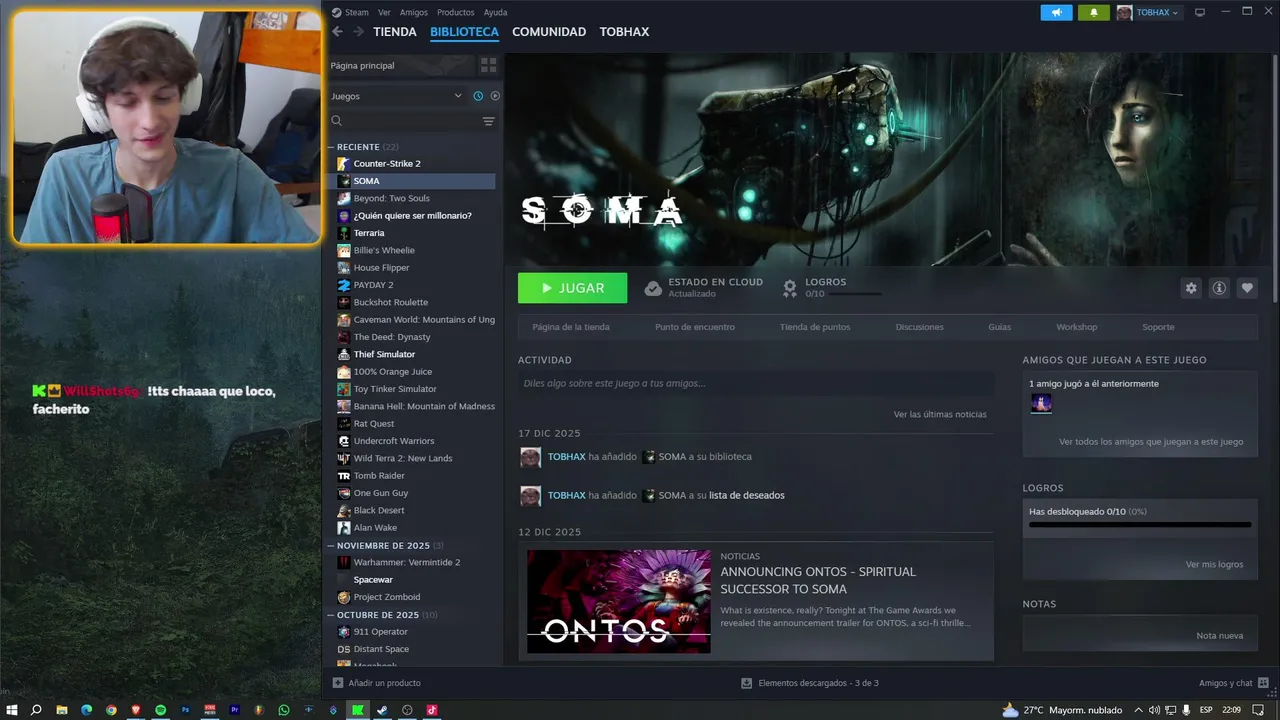Click the achievements progress bar 0/10
This screenshot has width=1280, height=720.
tap(1140, 524)
